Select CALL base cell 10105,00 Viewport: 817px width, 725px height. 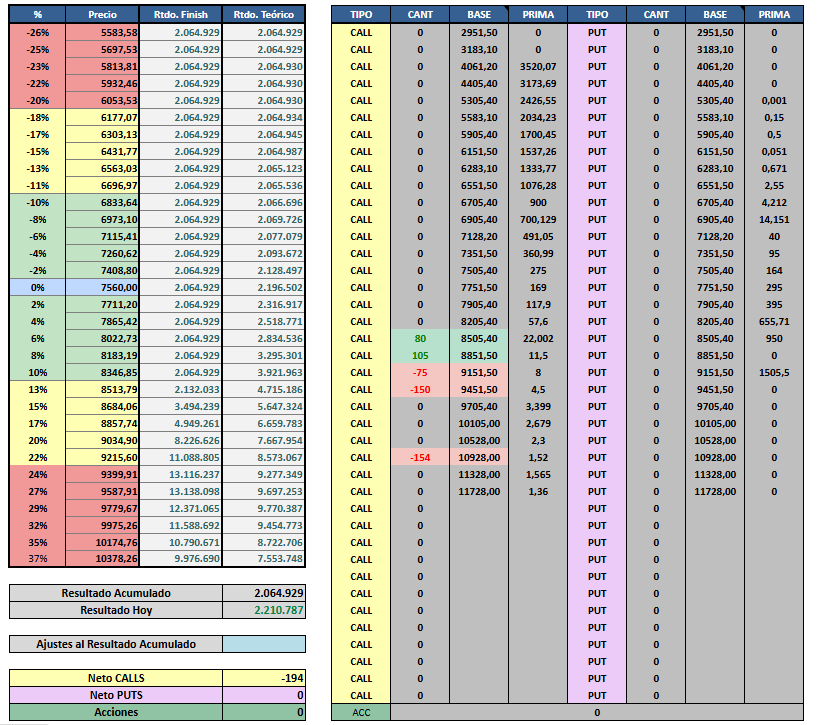click(479, 424)
